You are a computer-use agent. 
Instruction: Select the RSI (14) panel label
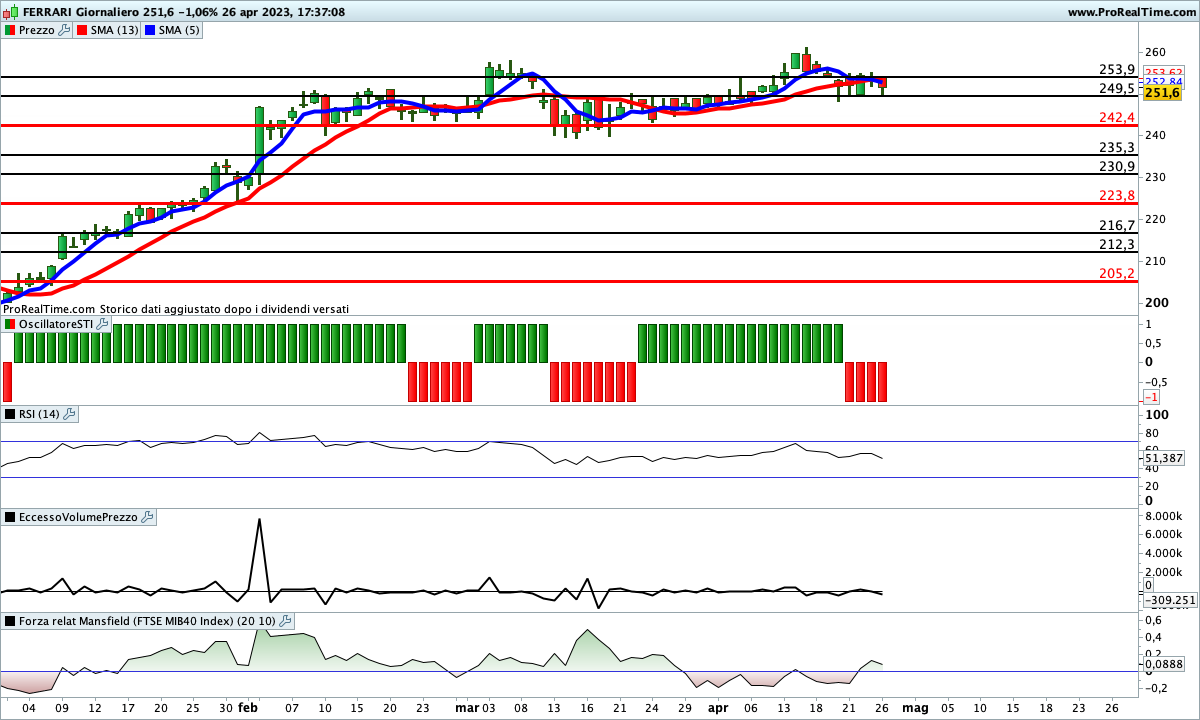pyautogui.click(x=40, y=413)
